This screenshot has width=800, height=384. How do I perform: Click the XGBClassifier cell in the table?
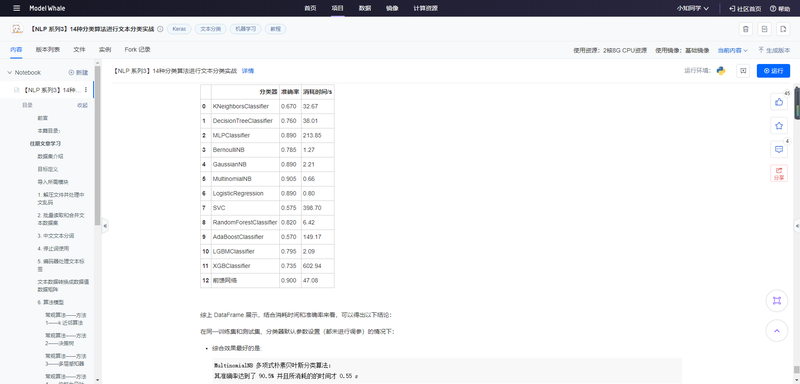(x=245, y=266)
